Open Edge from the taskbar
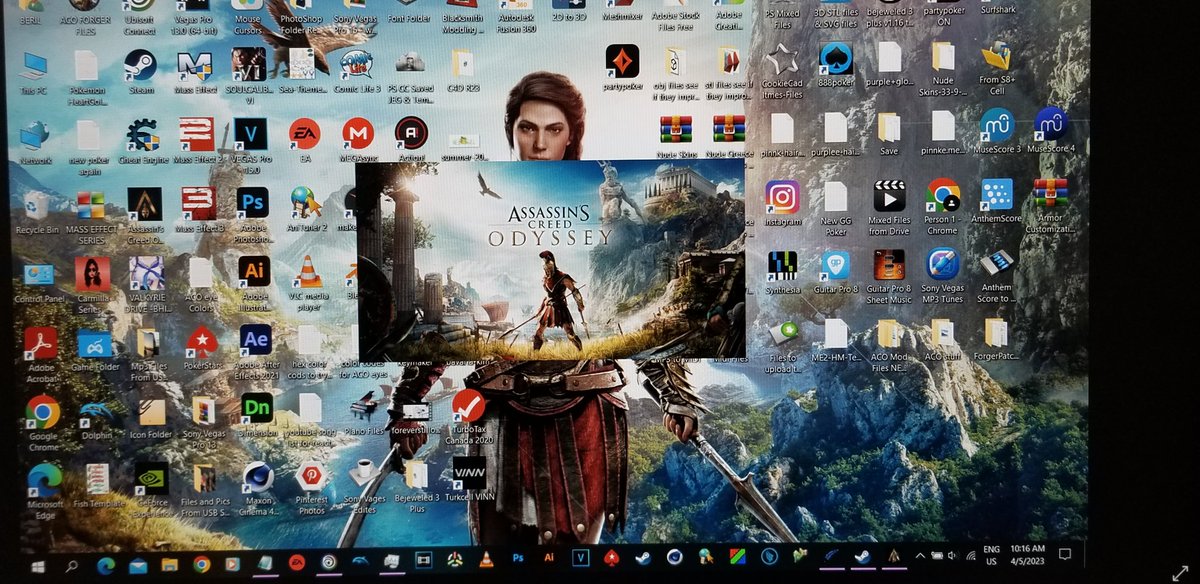This screenshot has width=1200, height=584. (x=105, y=564)
